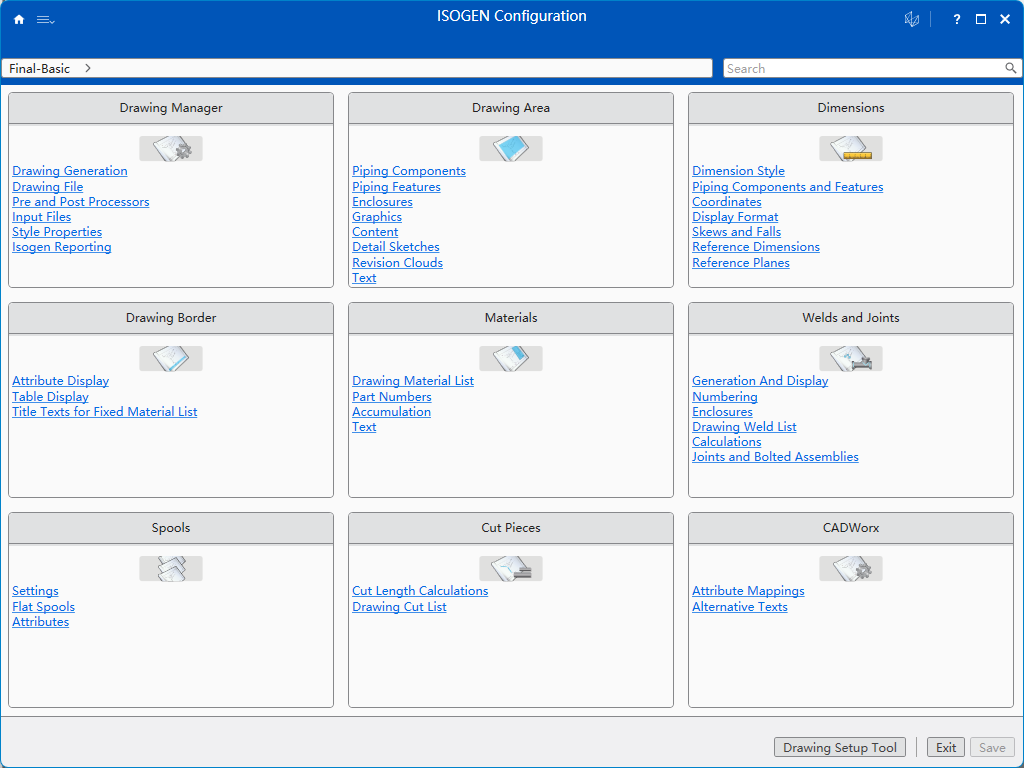Open Text link under Drawing Area

tap(364, 278)
